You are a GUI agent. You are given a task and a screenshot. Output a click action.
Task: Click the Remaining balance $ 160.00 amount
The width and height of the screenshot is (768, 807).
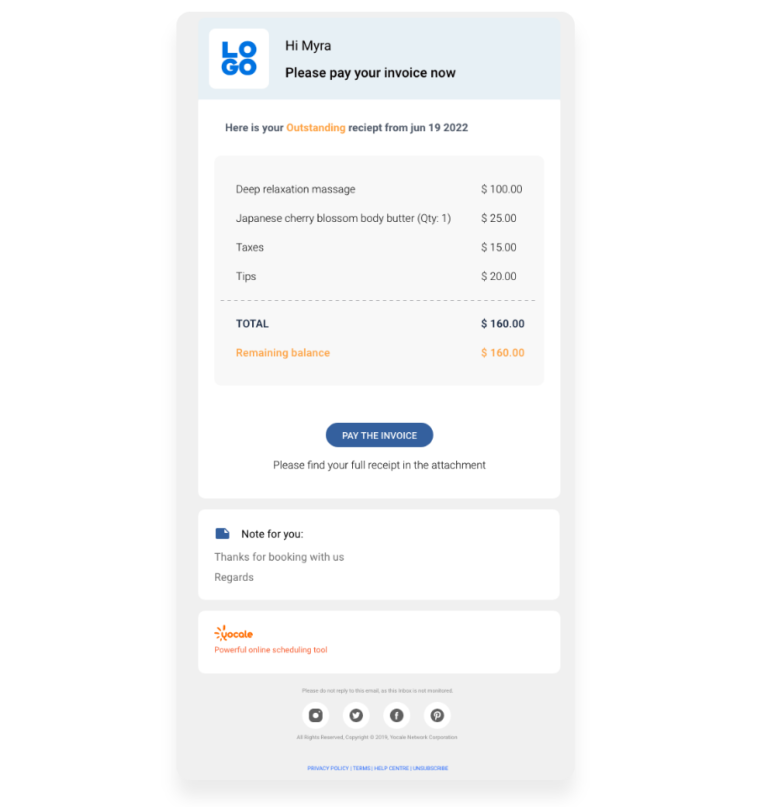[503, 353]
